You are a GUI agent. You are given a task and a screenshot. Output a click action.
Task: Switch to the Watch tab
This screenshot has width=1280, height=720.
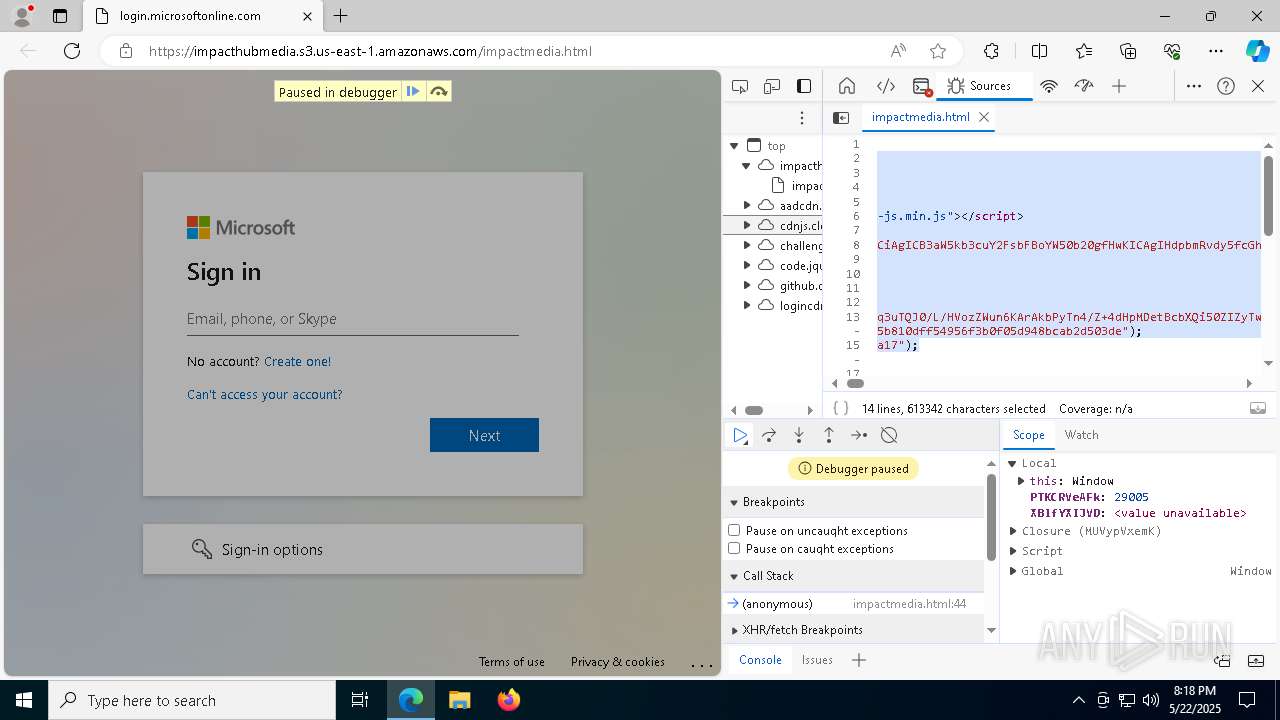pos(1081,435)
